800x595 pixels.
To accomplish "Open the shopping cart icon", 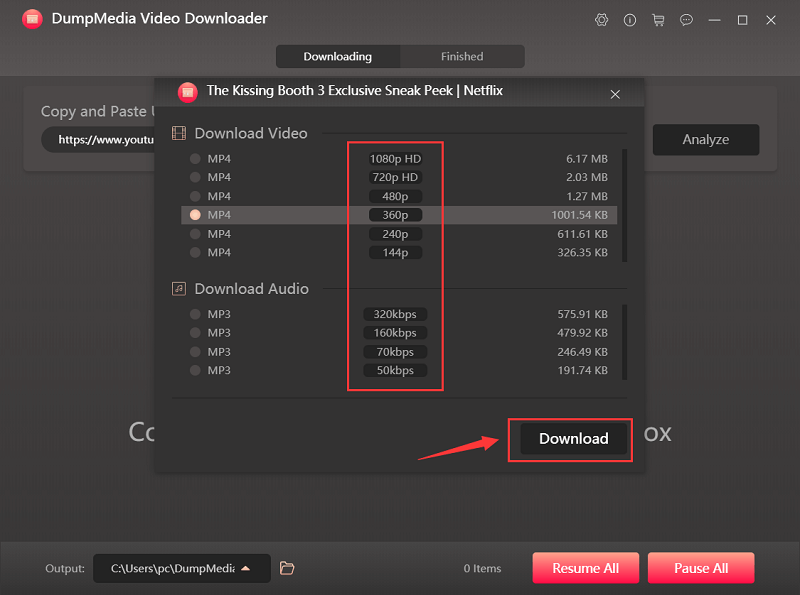I will click(658, 20).
